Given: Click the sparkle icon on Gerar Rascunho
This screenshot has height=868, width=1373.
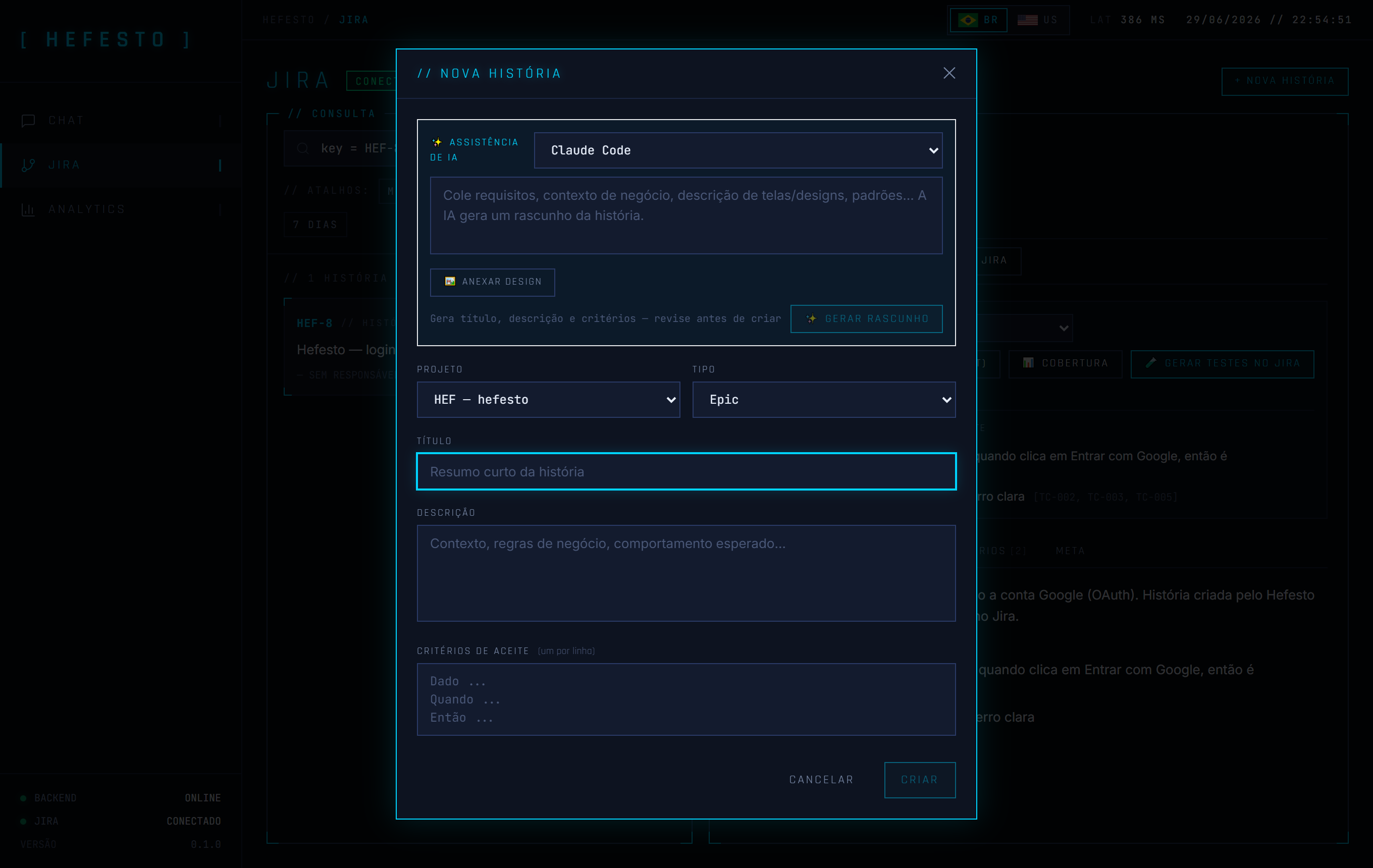Looking at the screenshot, I should click(x=811, y=318).
